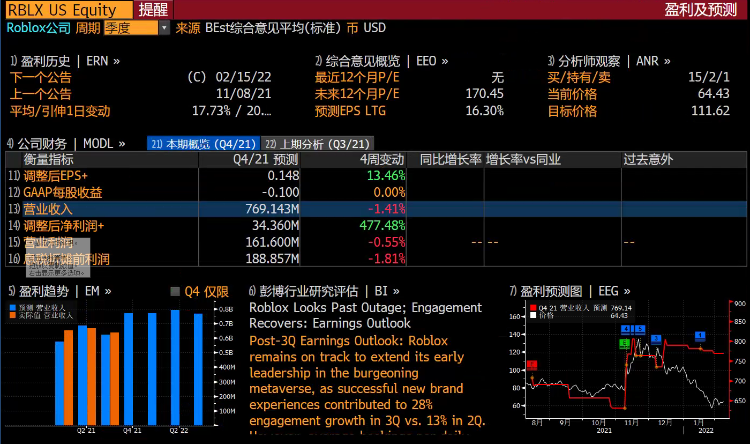Open the Roblox Looks Past Outage research headline
750x444 pixels.
click(x=365, y=315)
